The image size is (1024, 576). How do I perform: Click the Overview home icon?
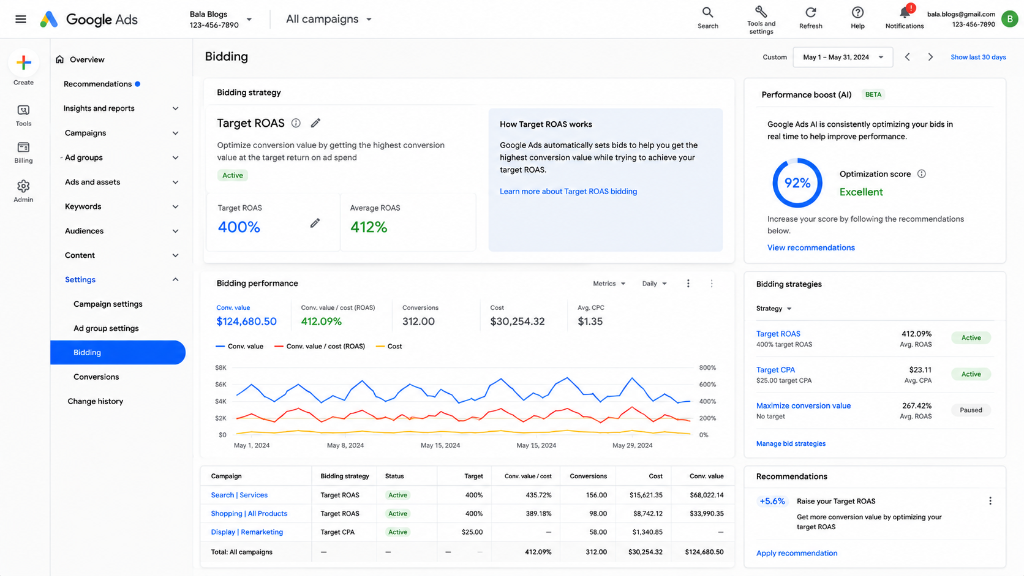(x=60, y=59)
